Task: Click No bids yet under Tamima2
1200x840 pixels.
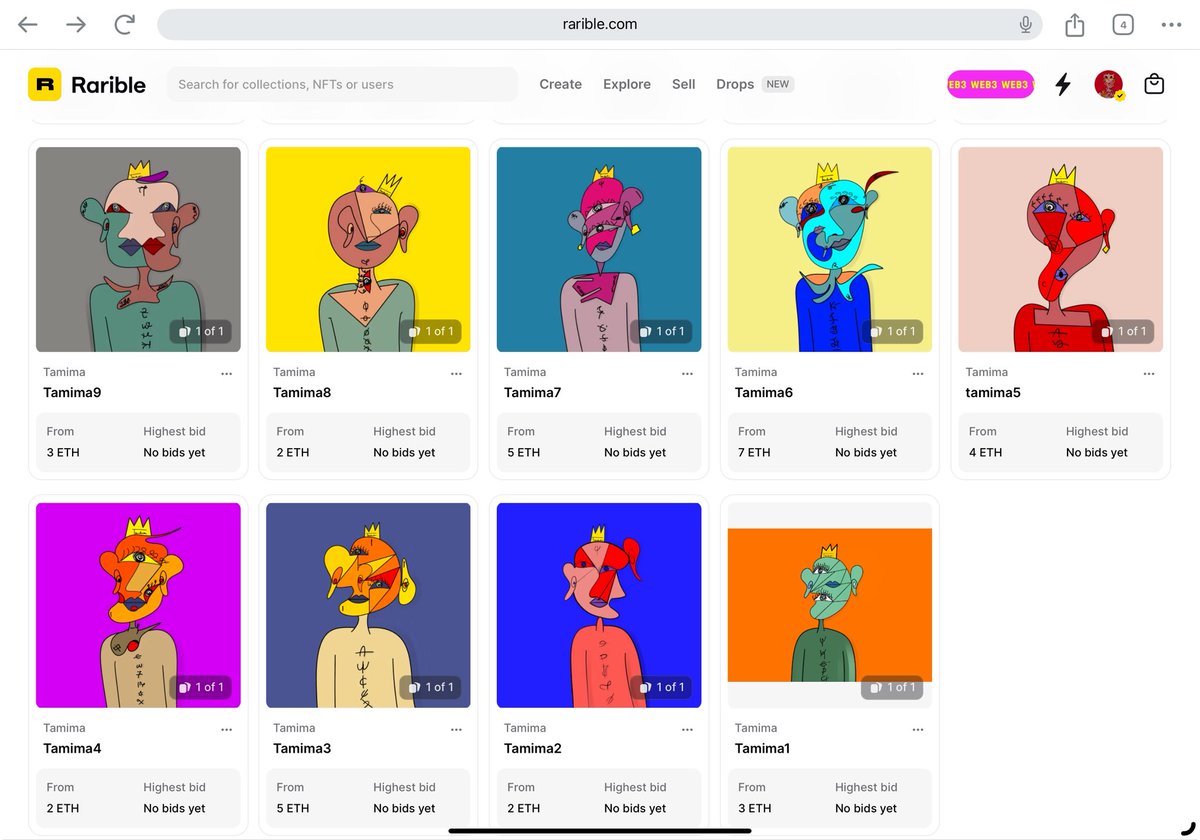Action: tap(635, 809)
